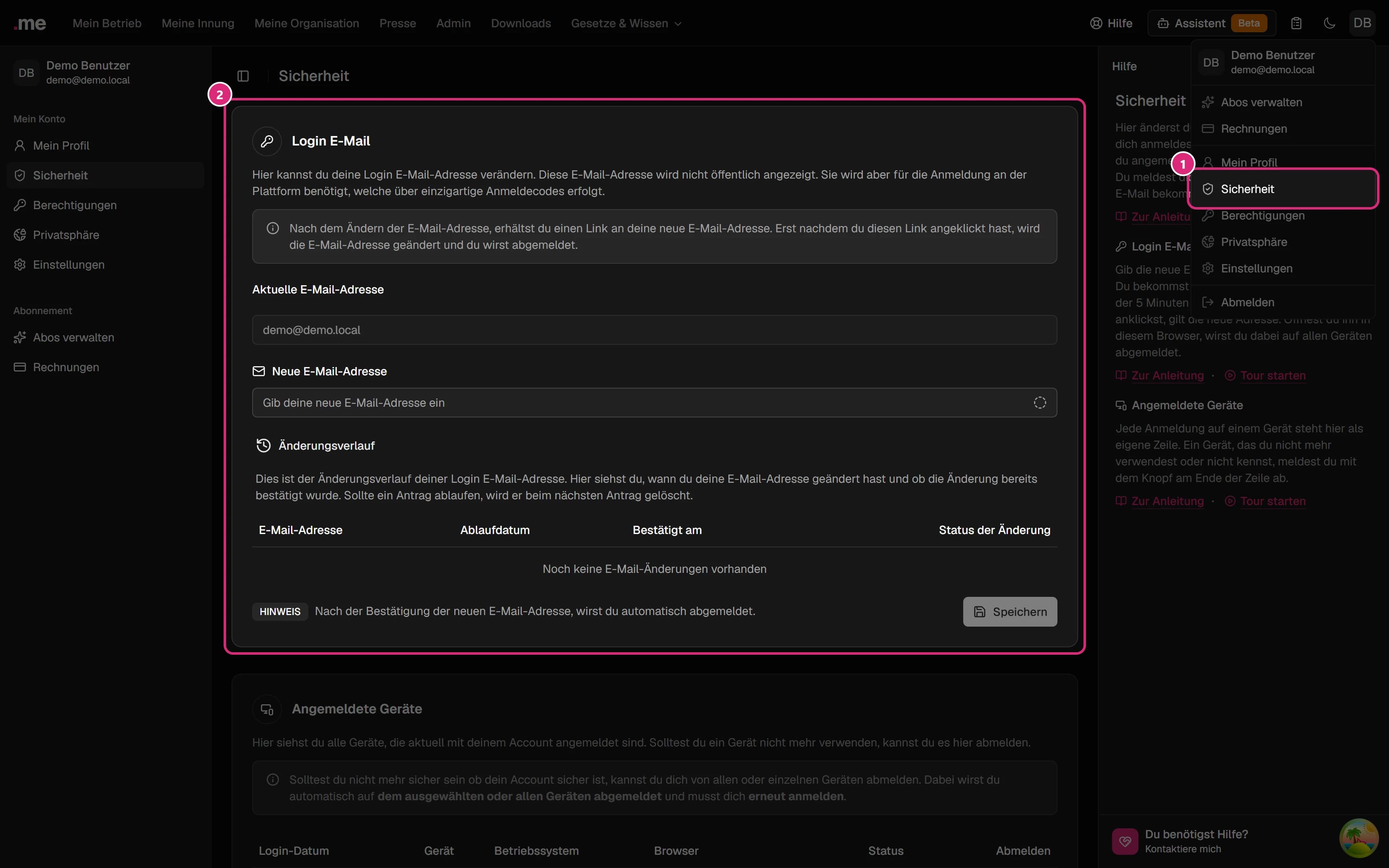Select Einstellungen in left sidebar
This screenshot has height=868, width=1389.
(105, 265)
